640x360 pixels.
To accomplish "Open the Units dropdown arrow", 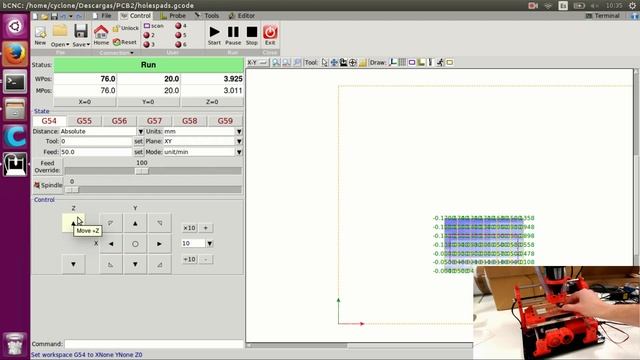I will [x=239, y=131].
